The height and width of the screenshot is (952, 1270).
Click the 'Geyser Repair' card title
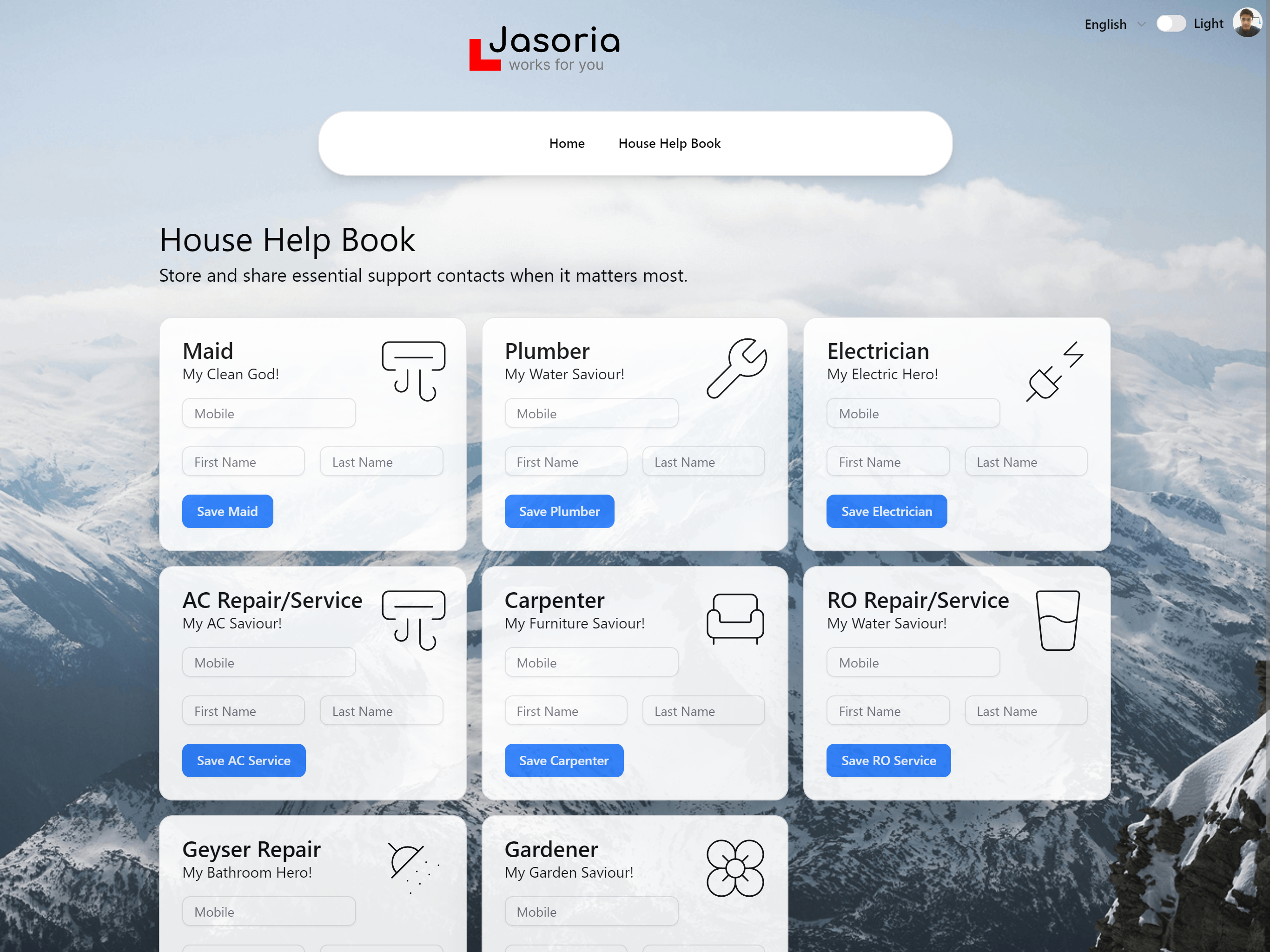[251, 849]
